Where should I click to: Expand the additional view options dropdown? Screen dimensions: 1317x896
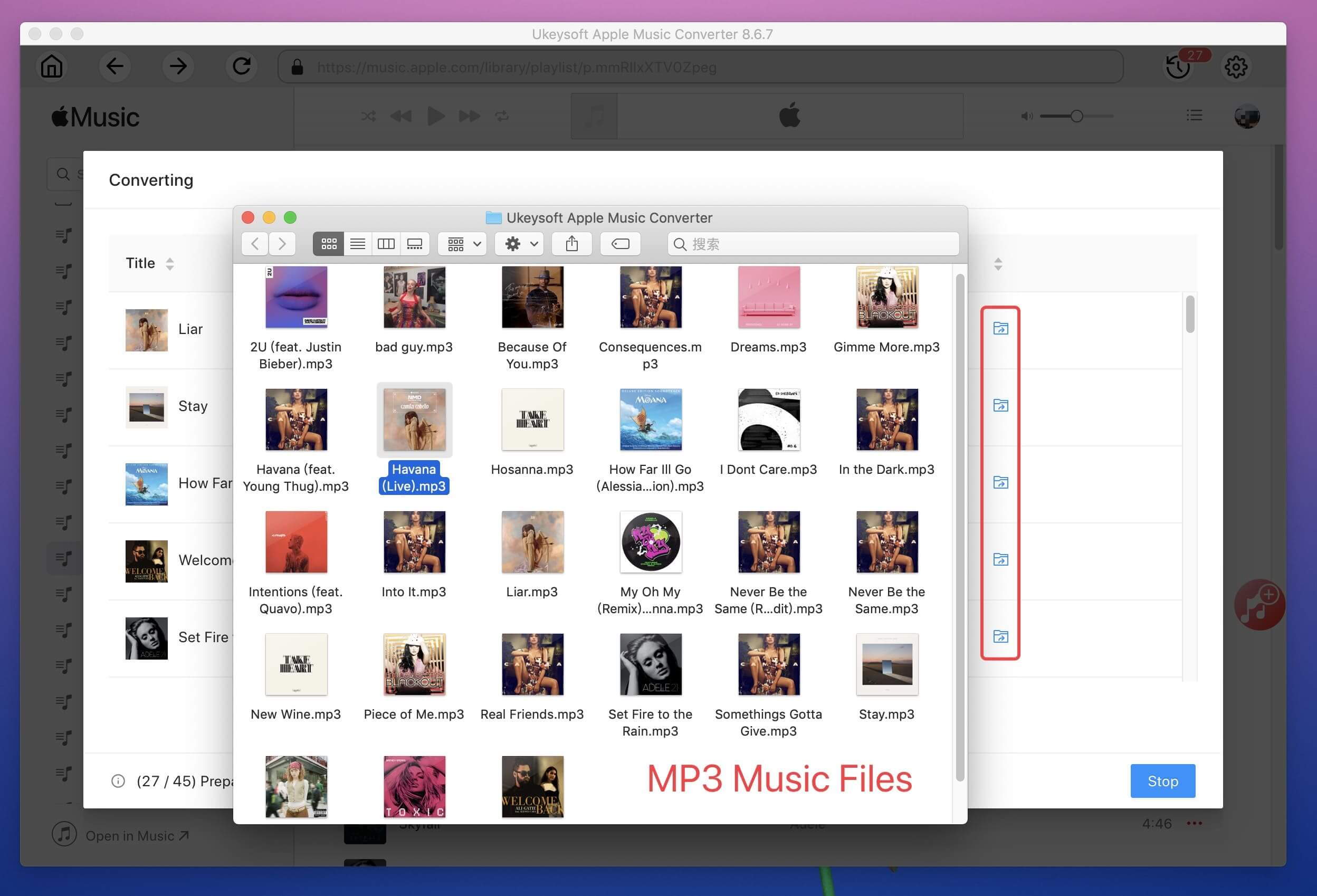click(x=462, y=243)
